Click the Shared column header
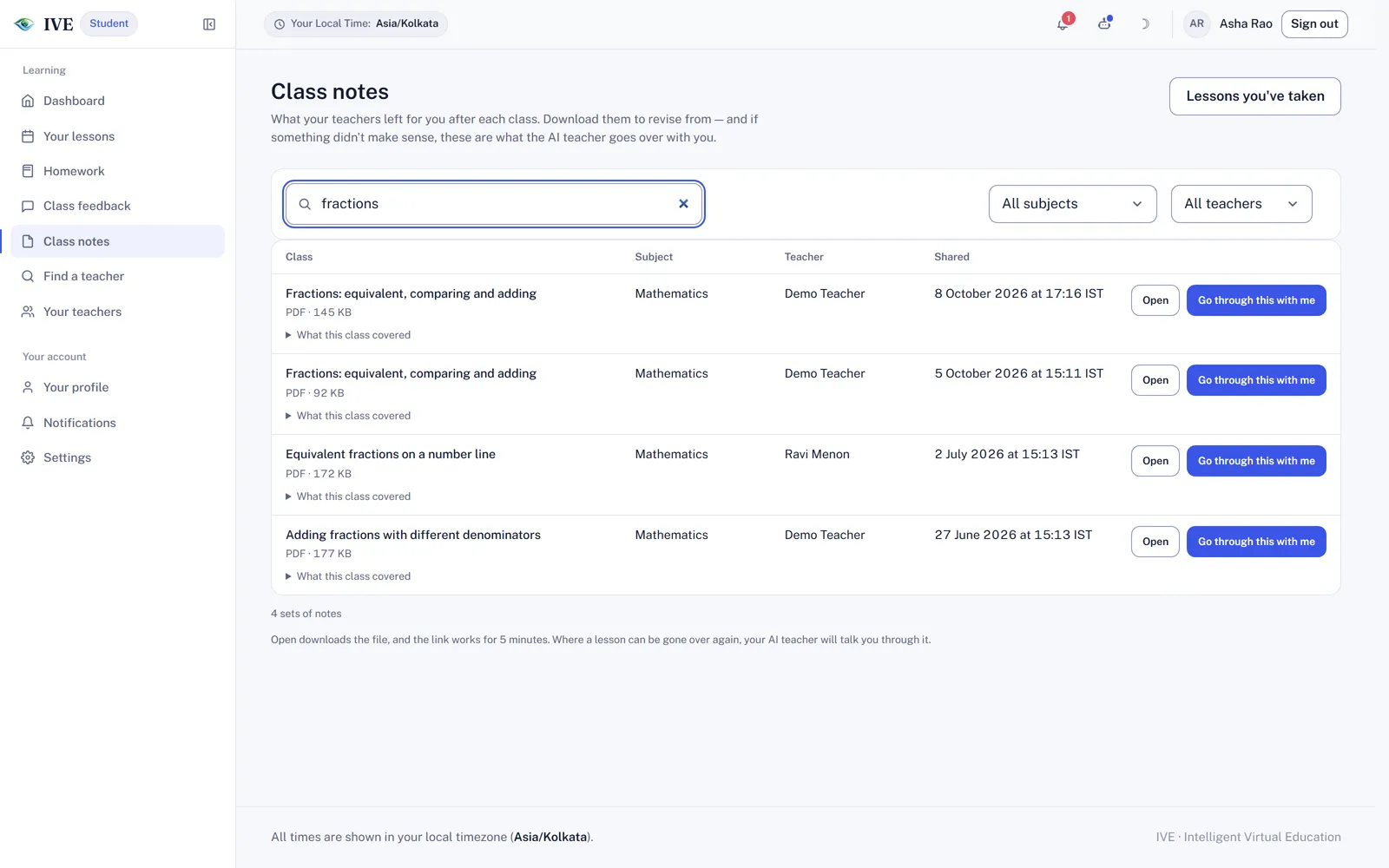The width and height of the screenshot is (1389, 868). point(951,257)
